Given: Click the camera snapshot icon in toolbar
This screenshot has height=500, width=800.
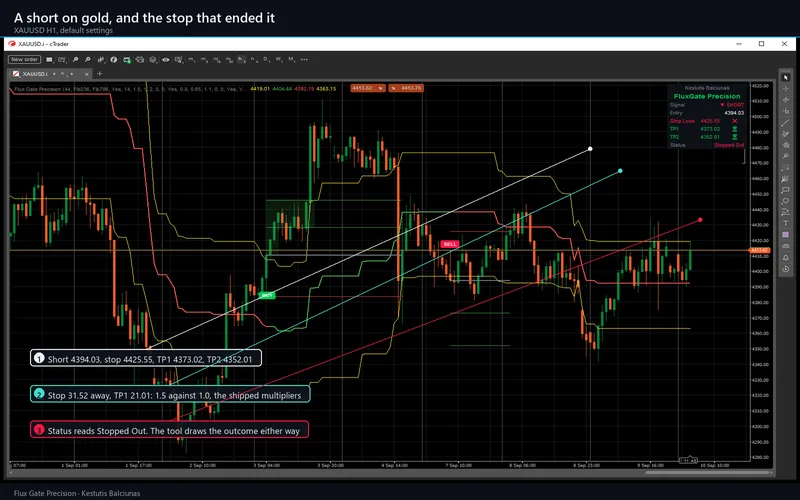Looking at the screenshot, I should tap(139, 59).
